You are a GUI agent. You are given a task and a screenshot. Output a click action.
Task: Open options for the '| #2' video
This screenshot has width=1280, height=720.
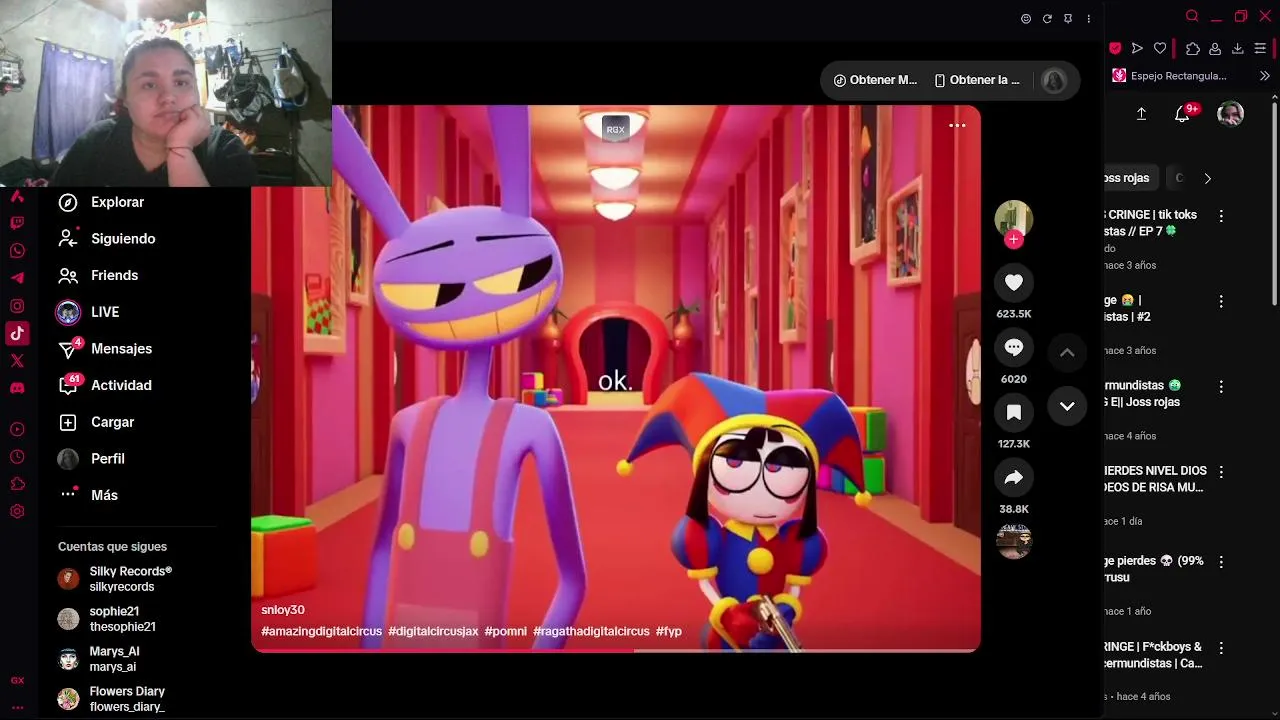[x=1221, y=301]
